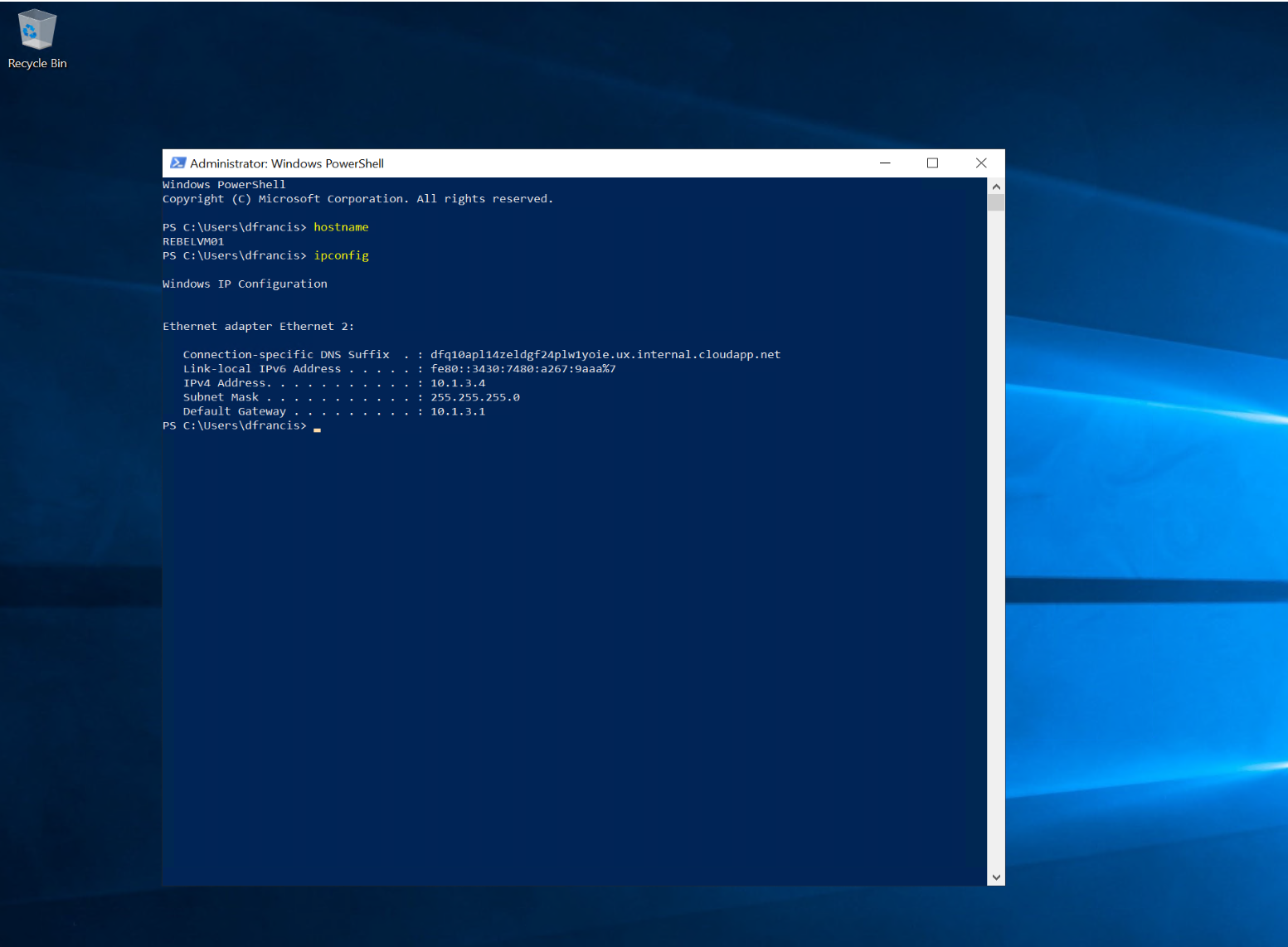Screen dimensions: 1288x947
Task: Click 'Ethernet adapter Ethernet 2:' heading
Action: click(258, 327)
